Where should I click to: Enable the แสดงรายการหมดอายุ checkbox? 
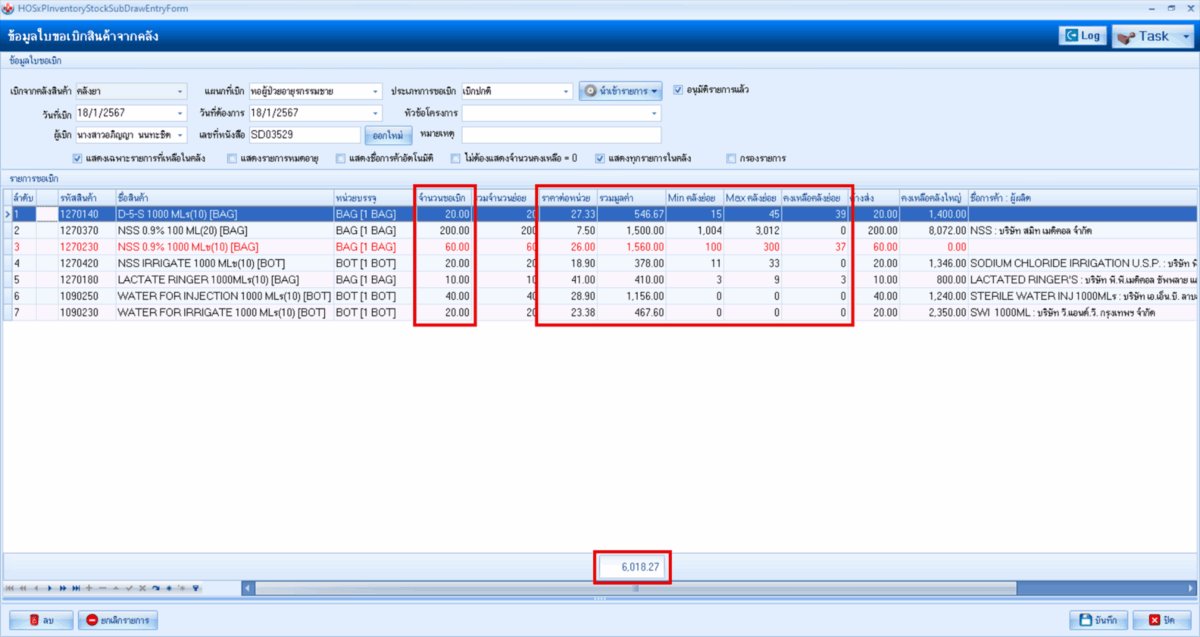coord(232,158)
